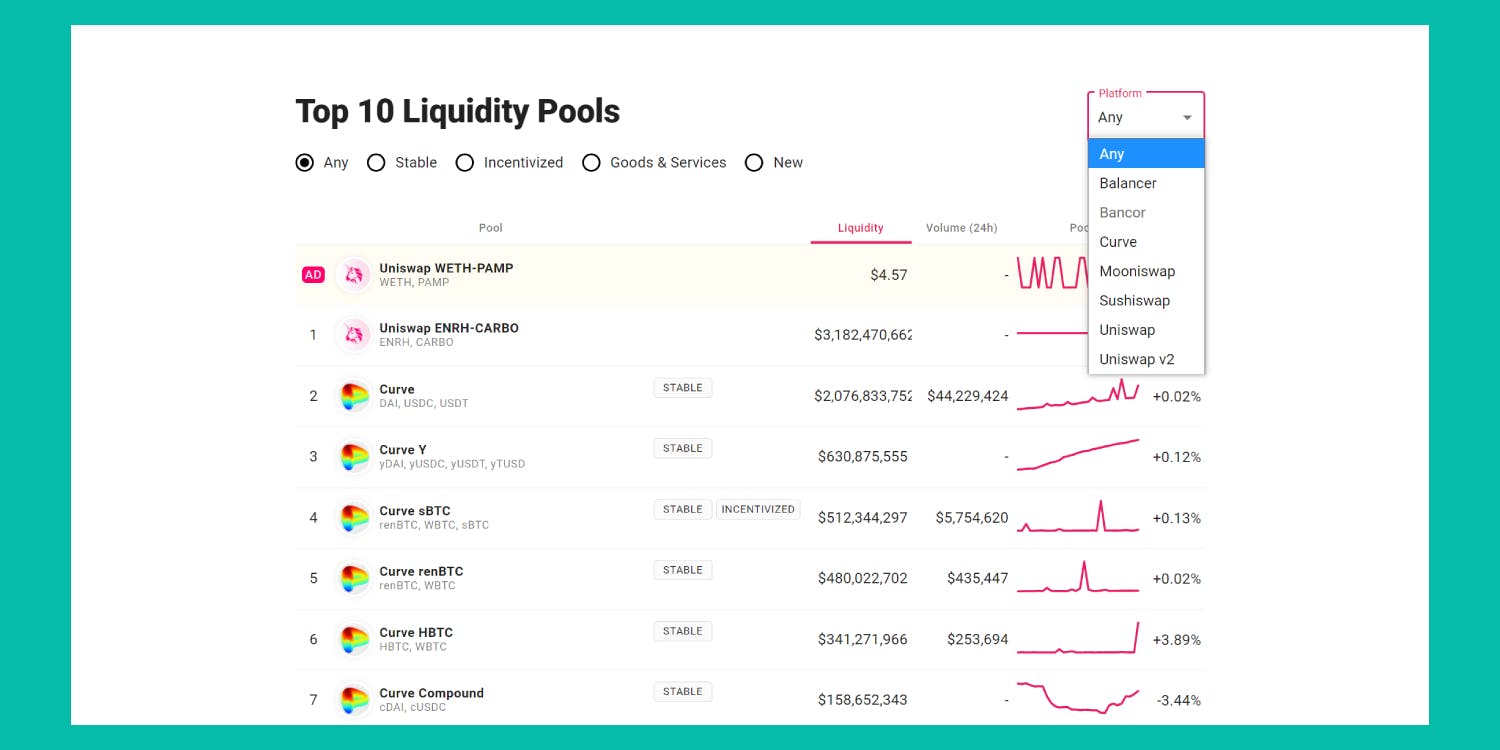1500x750 pixels.
Task: Open Uniswap ENRH-CARBO pool link
Action: tap(449, 328)
